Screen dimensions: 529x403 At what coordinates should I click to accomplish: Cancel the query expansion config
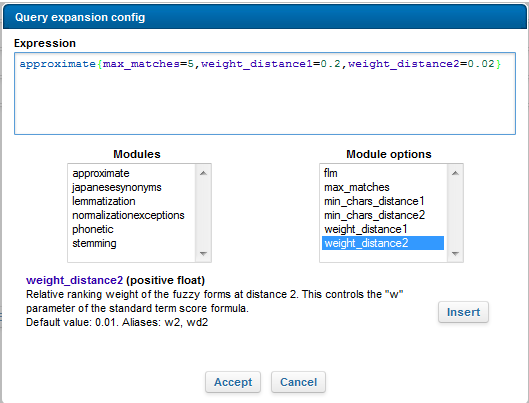[299, 382]
